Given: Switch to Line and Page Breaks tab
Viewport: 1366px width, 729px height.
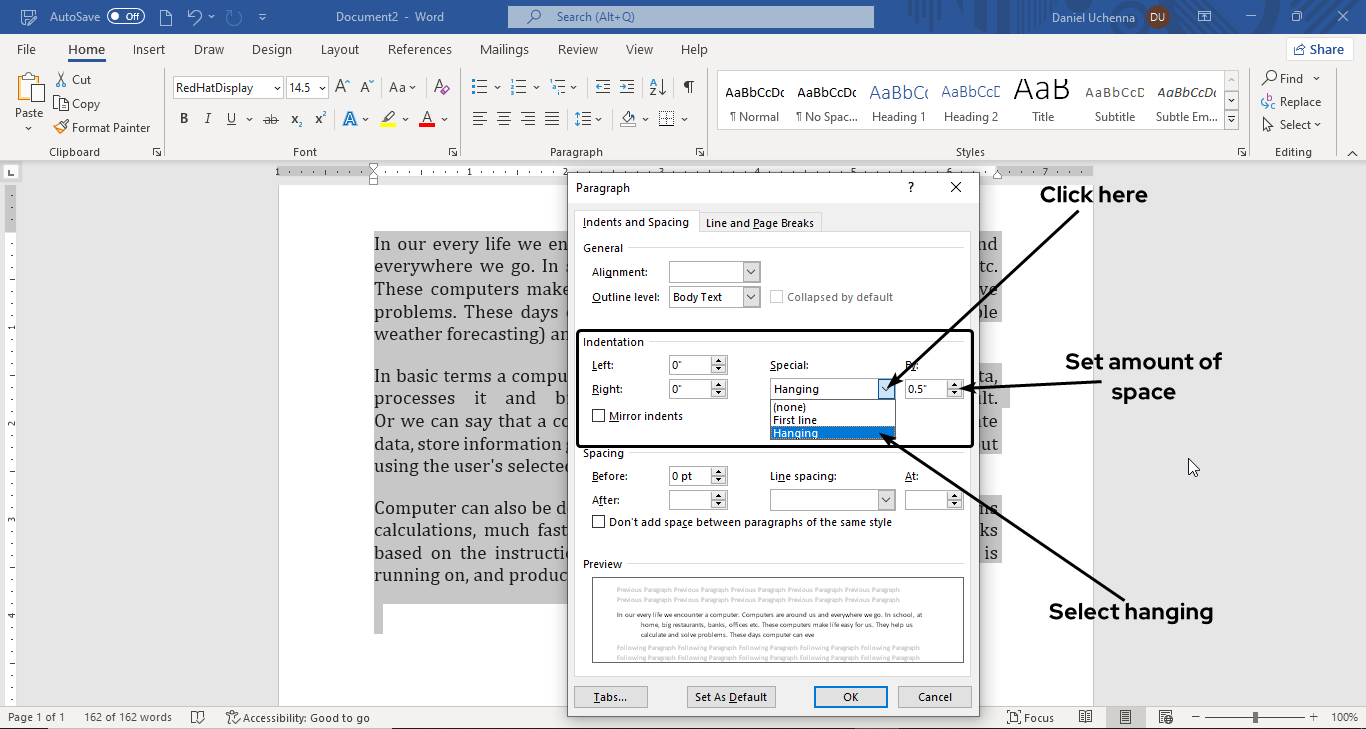Looking at the screenshot, I should (760, 223).
